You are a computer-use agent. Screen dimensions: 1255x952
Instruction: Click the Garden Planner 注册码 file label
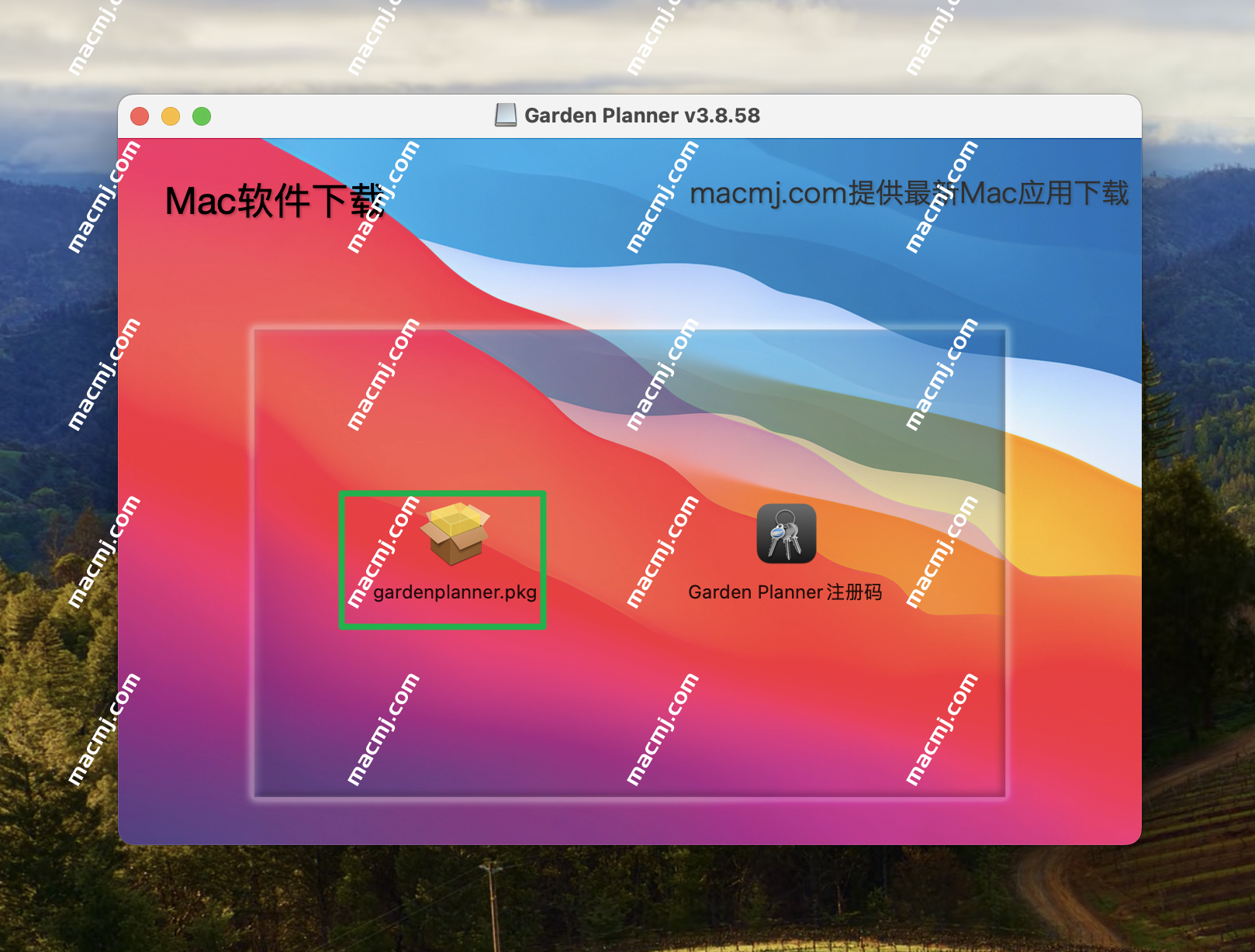click(785, 592)
